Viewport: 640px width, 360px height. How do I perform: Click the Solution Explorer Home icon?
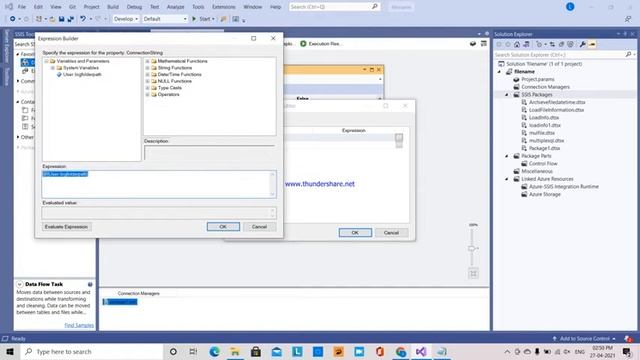pos(517,44)
